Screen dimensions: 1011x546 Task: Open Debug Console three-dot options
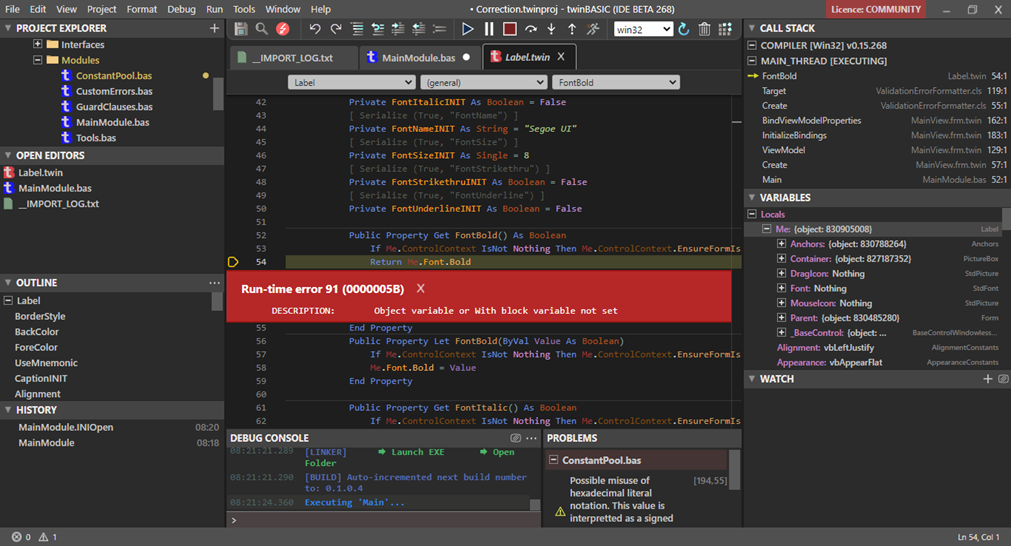(531, 438)
